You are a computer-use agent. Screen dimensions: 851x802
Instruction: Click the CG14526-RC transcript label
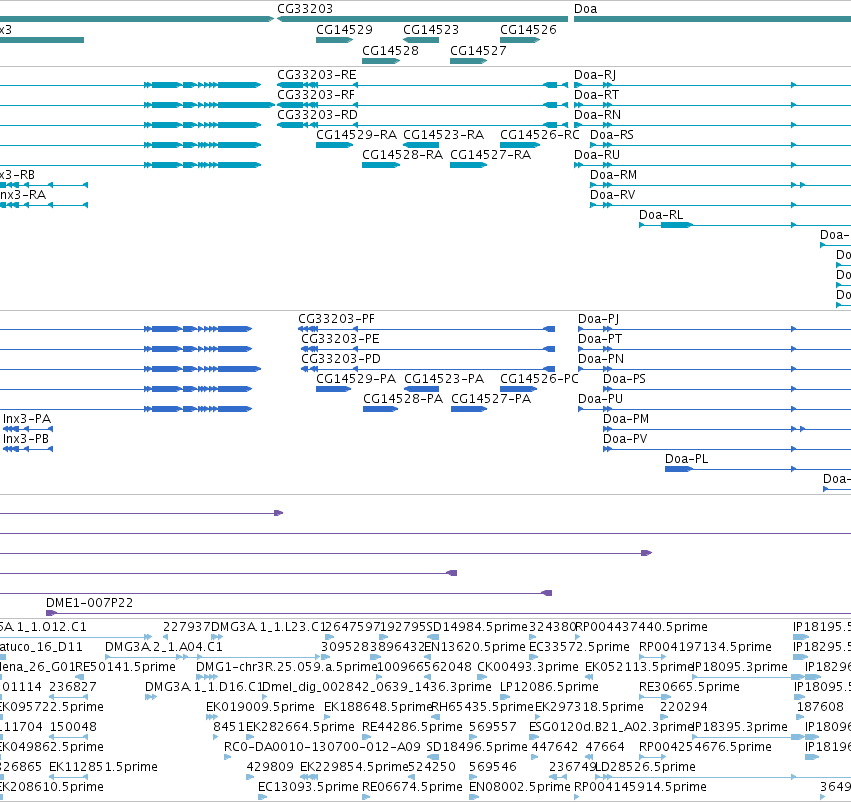(x=539, y=135)
